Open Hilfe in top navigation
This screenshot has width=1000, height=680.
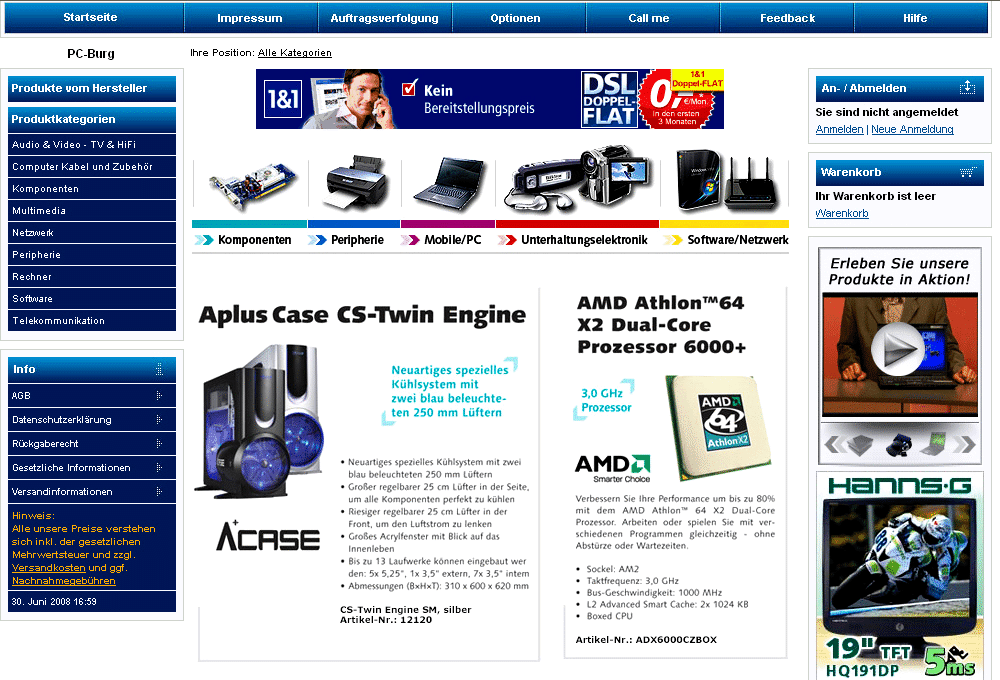(x=915, y=18)
